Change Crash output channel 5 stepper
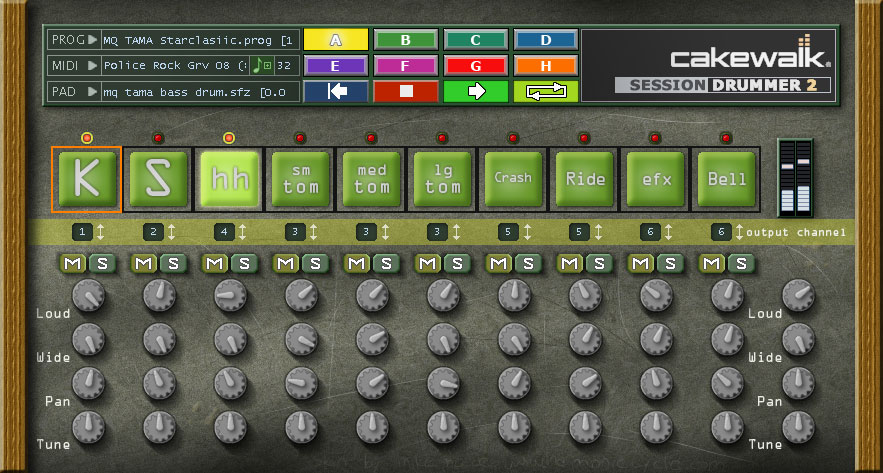The image size is (883, 473). (527, 232)
